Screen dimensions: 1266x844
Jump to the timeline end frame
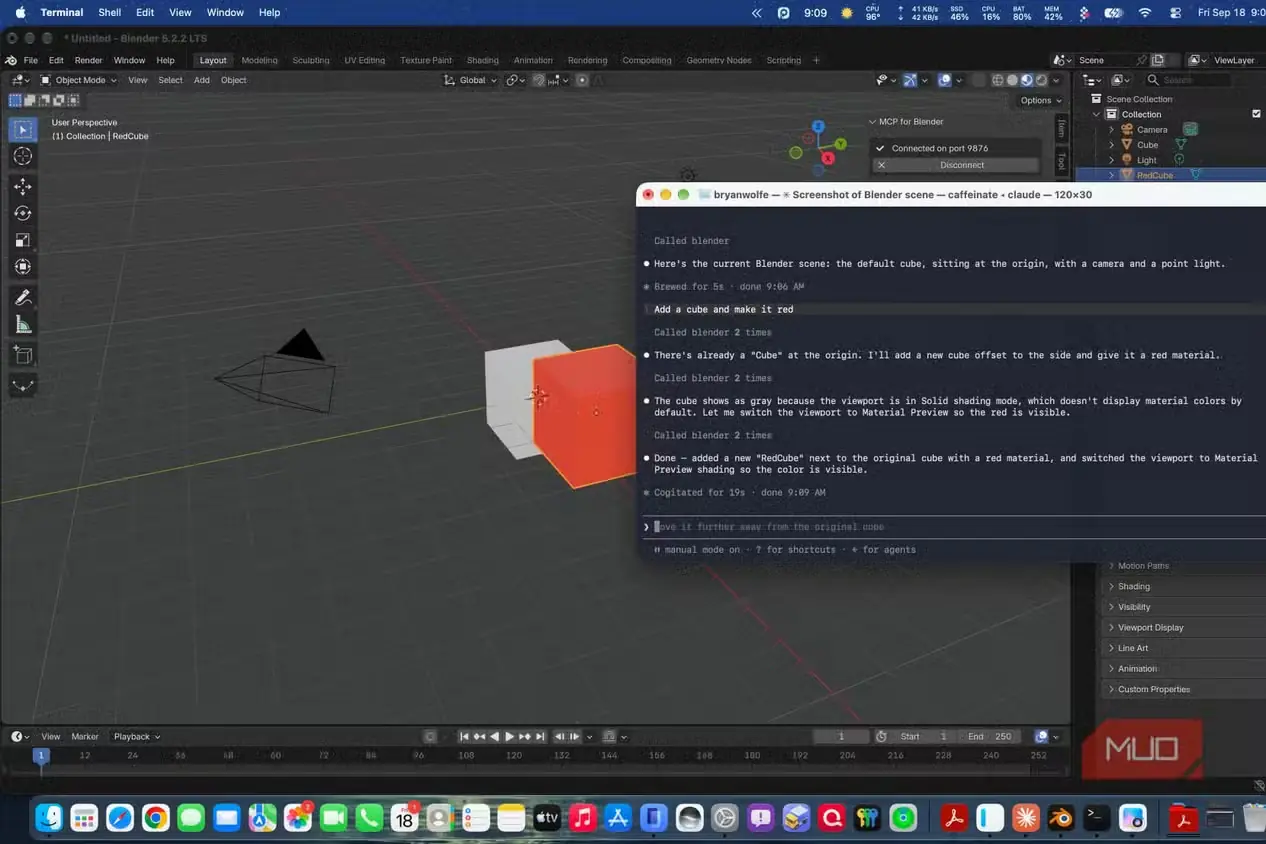(x=540, y=736)
